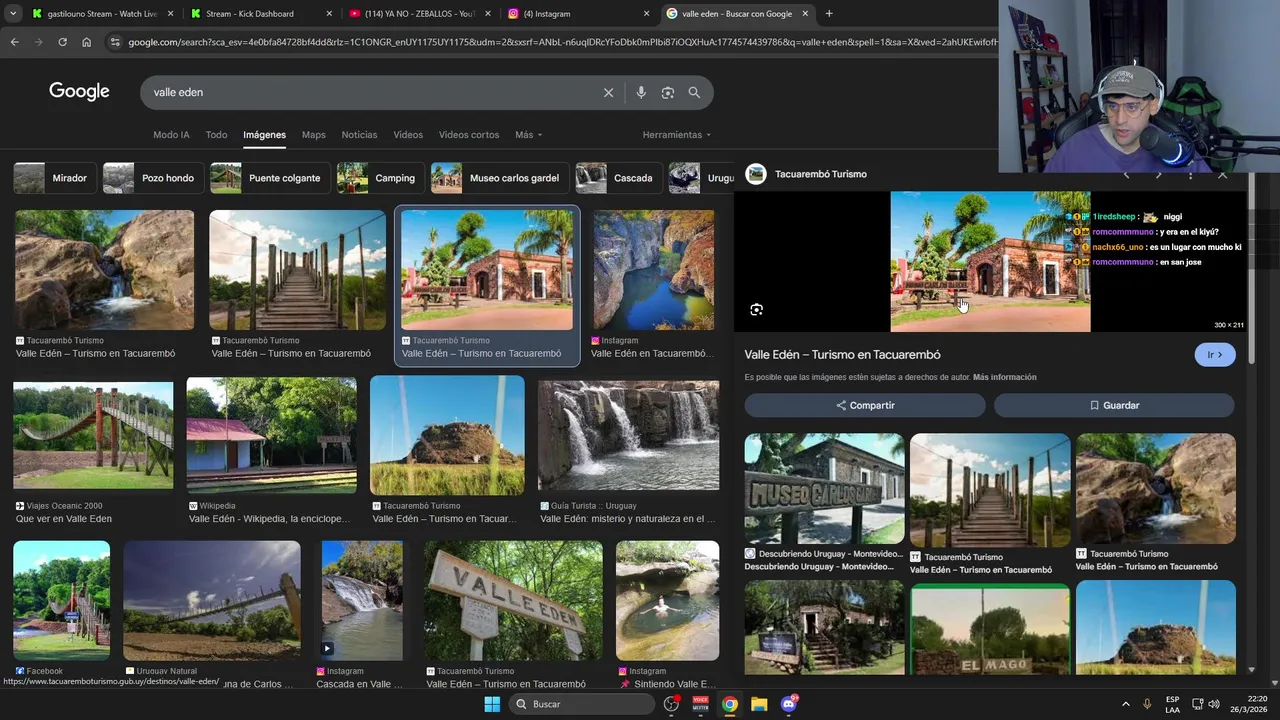The height and width of the screenshot is (720, 1280).
Task: Expand the Más dropdown
Action: click(528, 135)
